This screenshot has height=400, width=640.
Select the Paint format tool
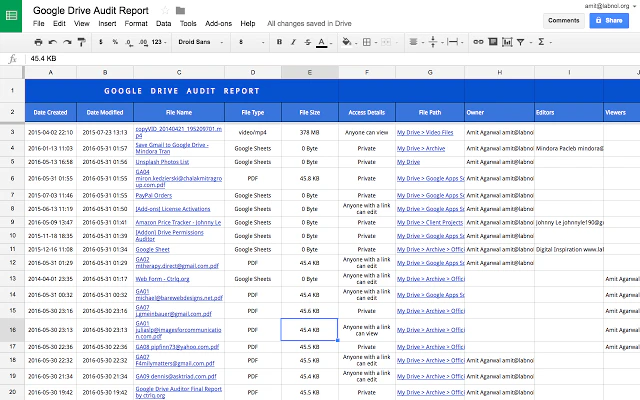pyautogui.click(x=82, y=42)
